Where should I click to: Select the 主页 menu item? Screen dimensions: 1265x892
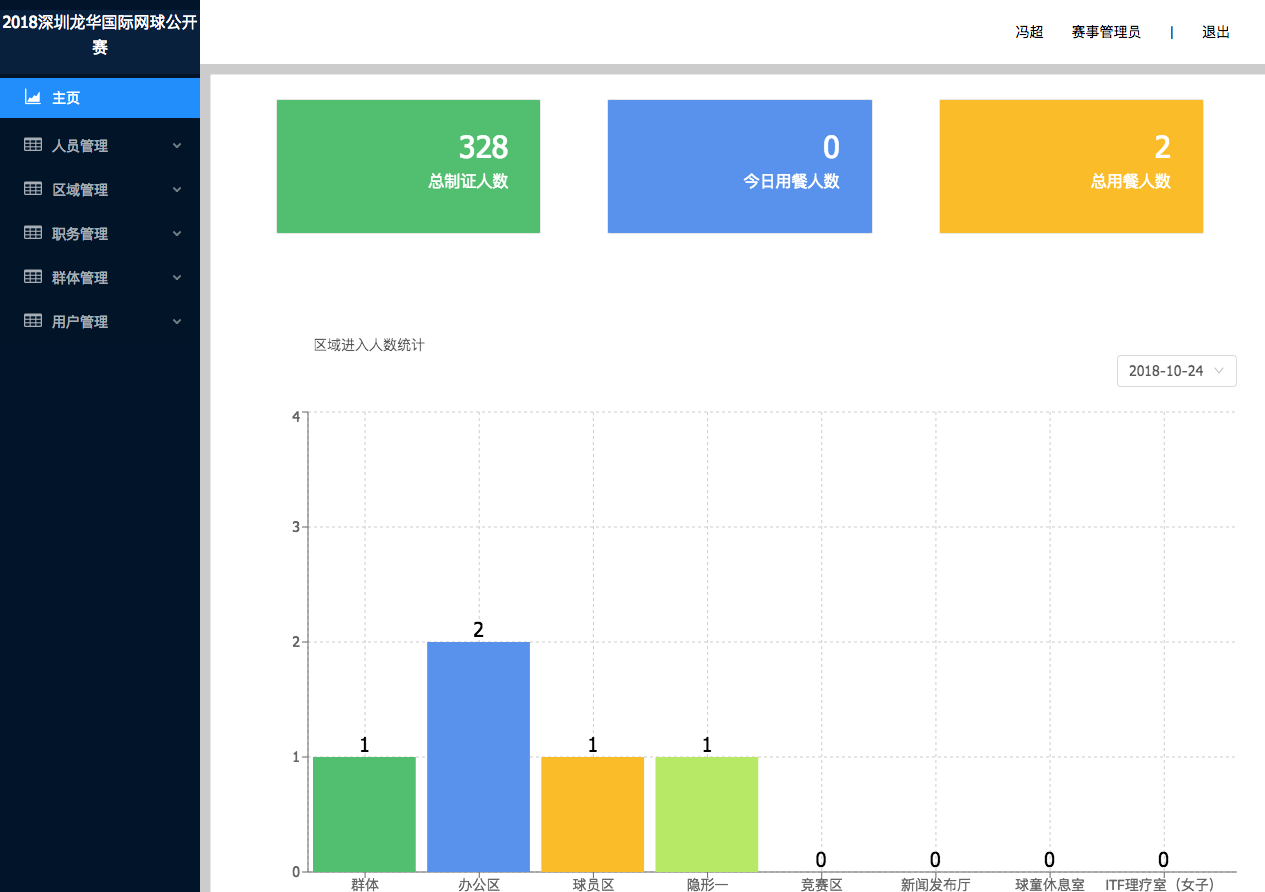(66, 98)
